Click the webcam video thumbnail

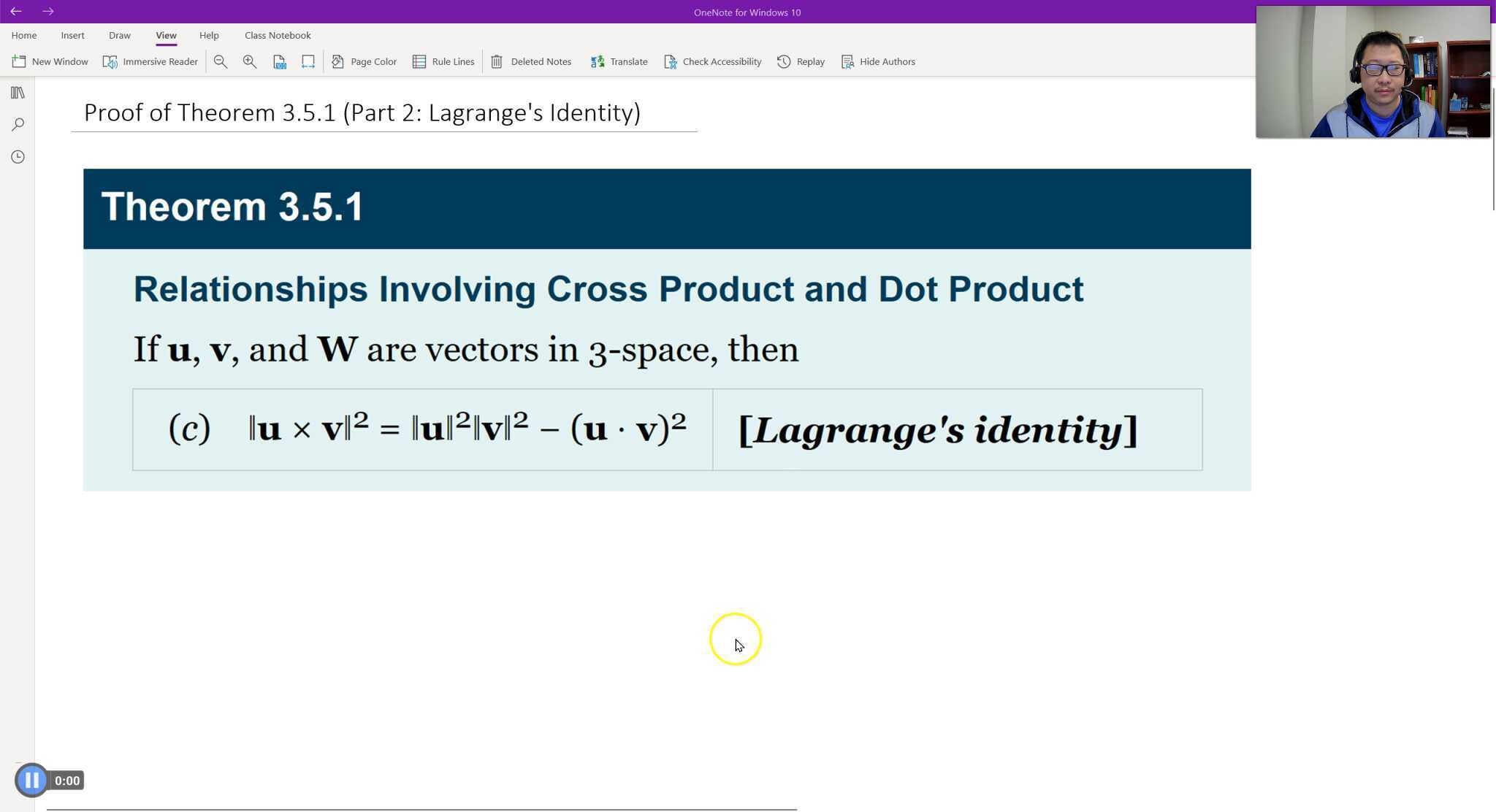tap(1373, 71)
